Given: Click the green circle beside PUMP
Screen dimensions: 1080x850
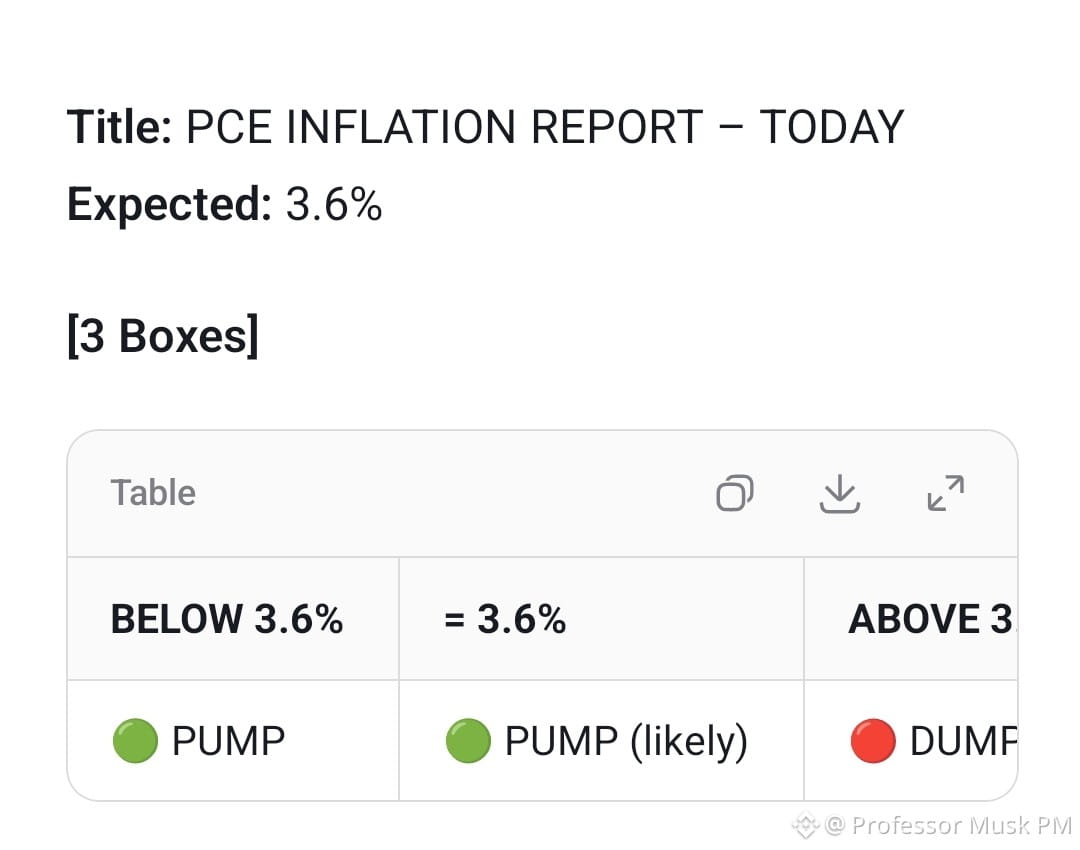Looking at the screenshot, I should point(135,741).
